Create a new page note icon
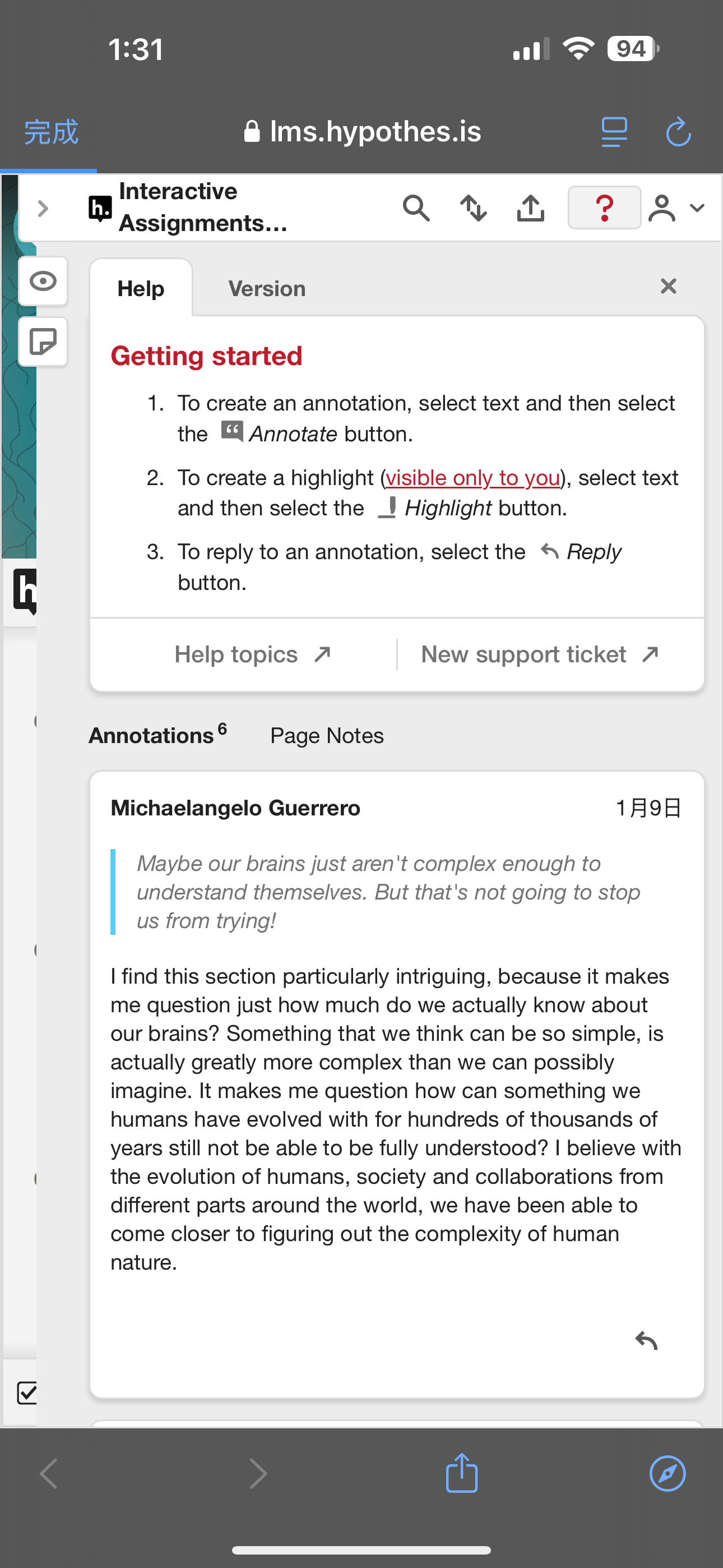This screenshot has height=1568, width=723. click(x=43, y=342)
